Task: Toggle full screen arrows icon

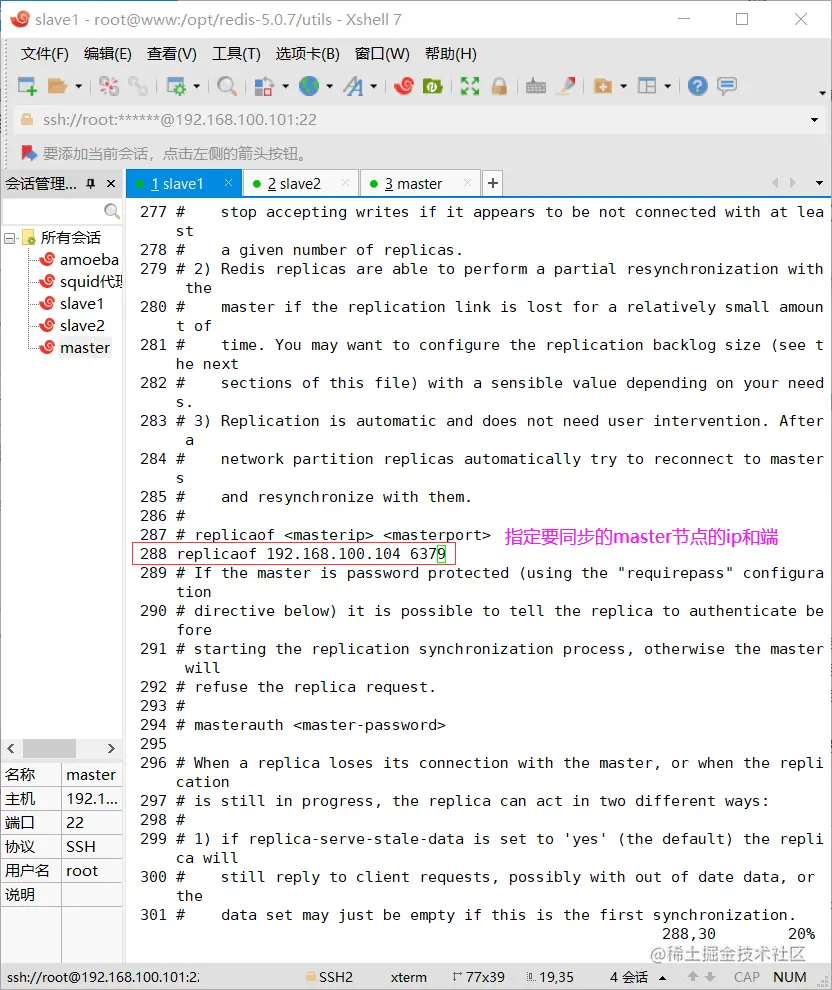Action: point(470,86)
